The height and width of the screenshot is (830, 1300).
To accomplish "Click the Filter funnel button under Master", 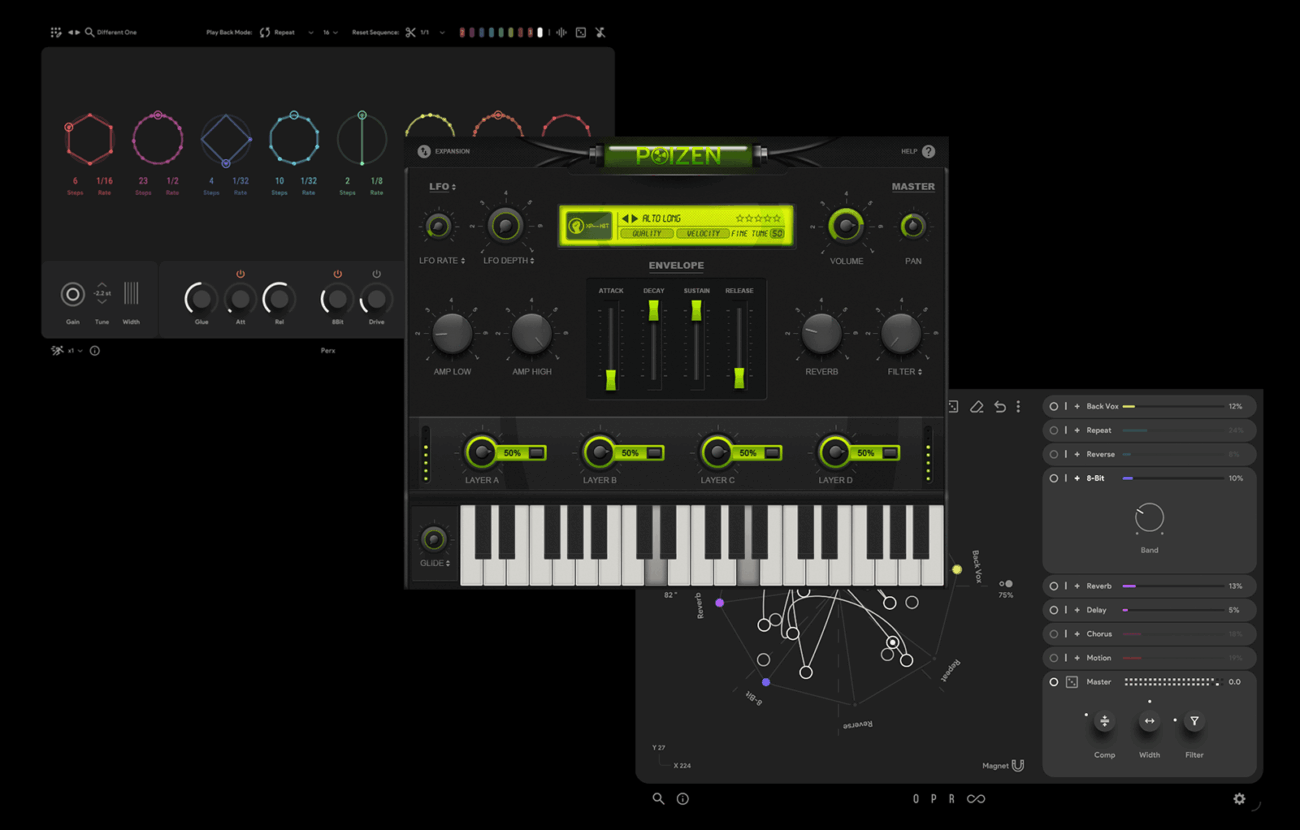I will coord(1194,721).
